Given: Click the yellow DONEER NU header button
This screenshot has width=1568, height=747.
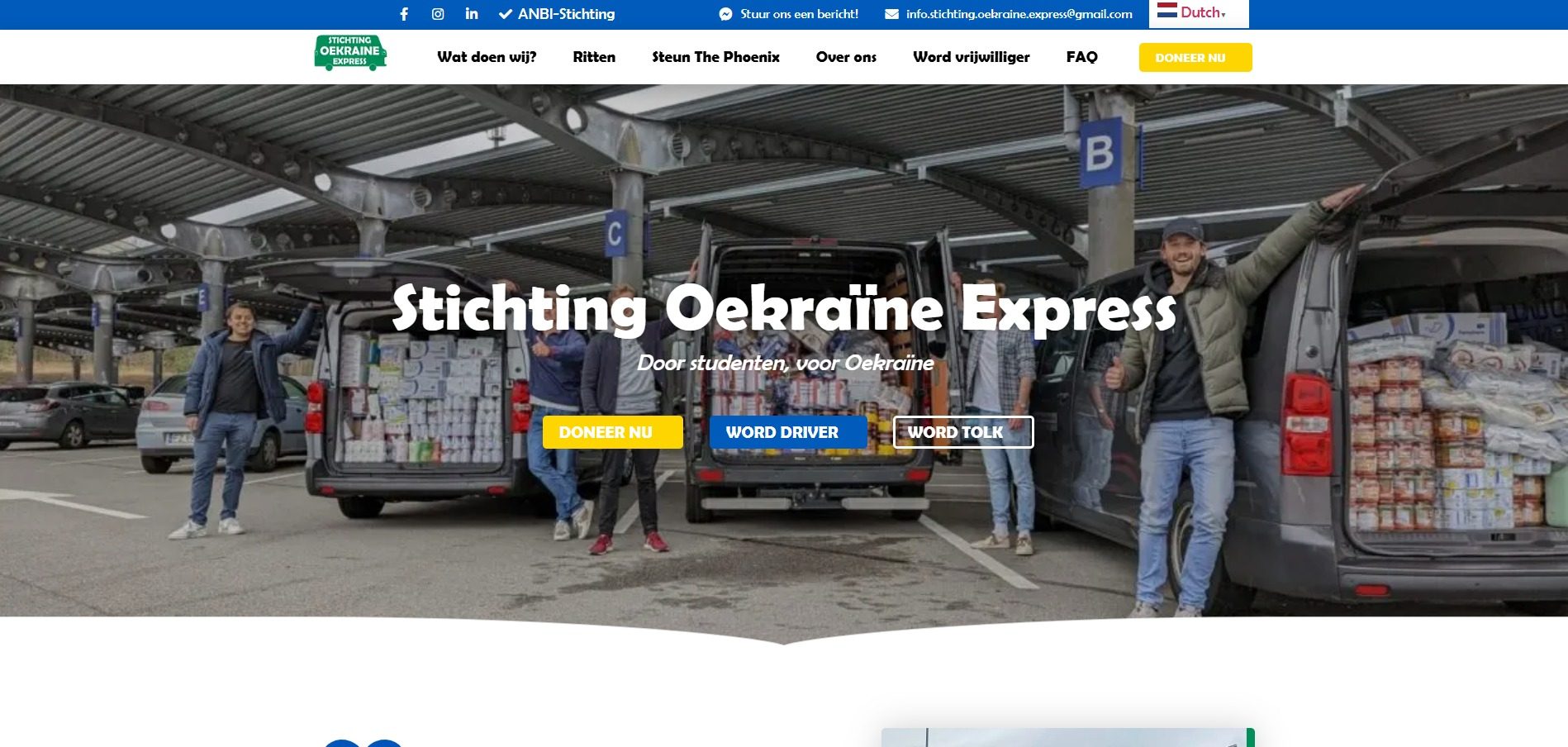Looking at the screenshot, I should [1195, 58].
